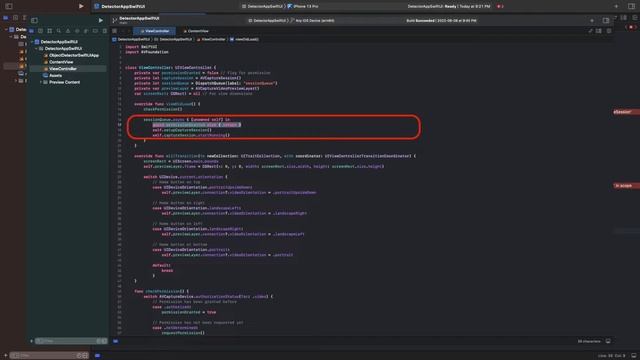Open the Symbol navigator in front window

49,31
